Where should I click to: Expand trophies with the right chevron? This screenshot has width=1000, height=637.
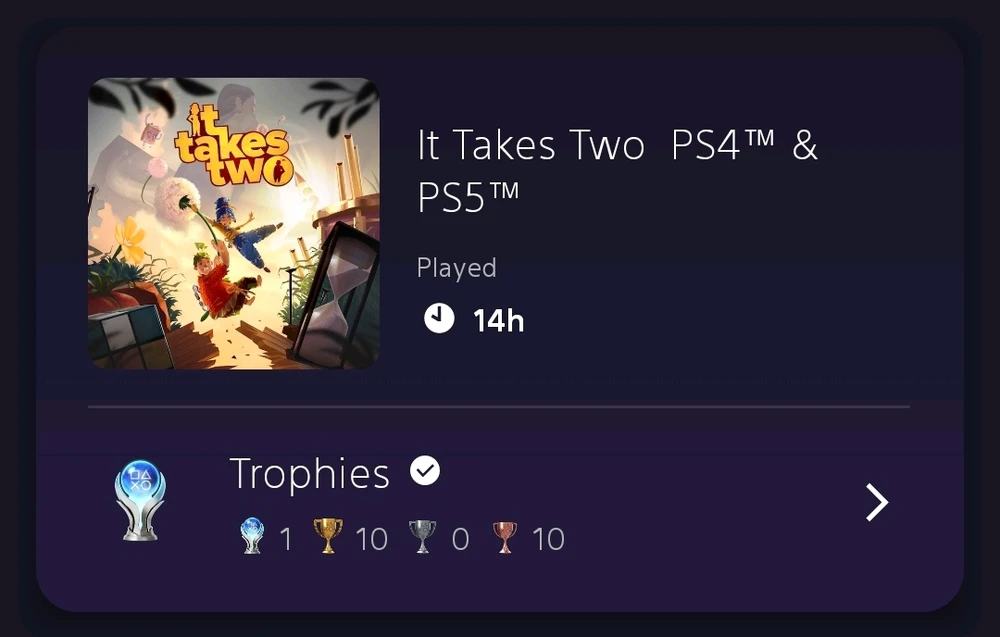877,502
